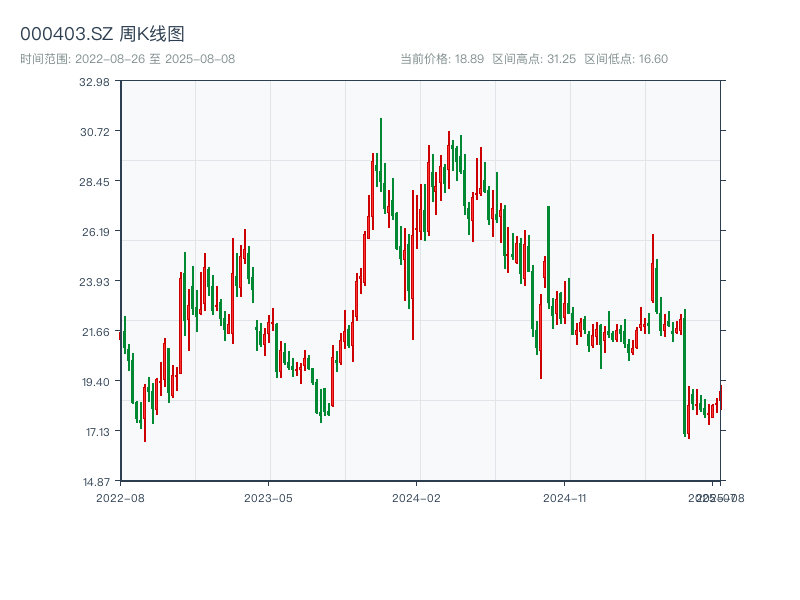
Task: Click the 17.13 y-axis price label
Action: [94, 432]
